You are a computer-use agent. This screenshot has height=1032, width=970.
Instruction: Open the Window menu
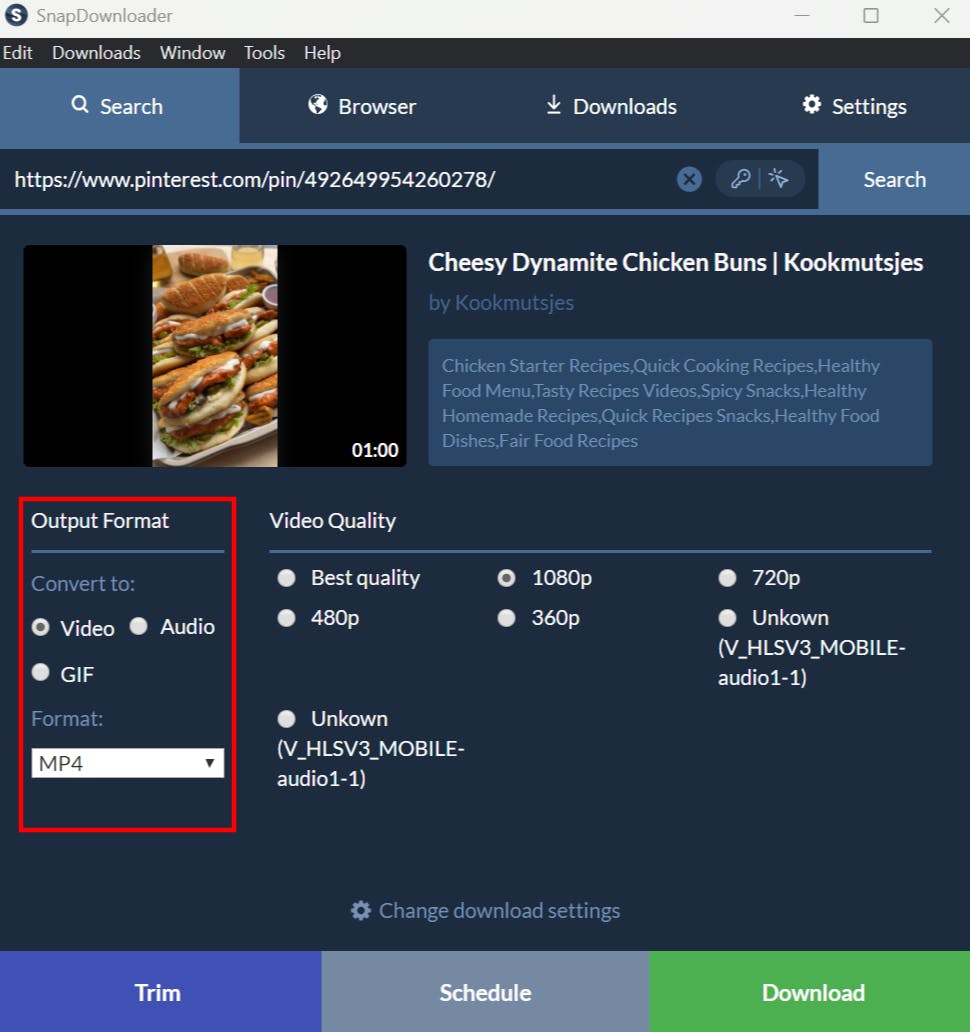(x=192, y=53)
